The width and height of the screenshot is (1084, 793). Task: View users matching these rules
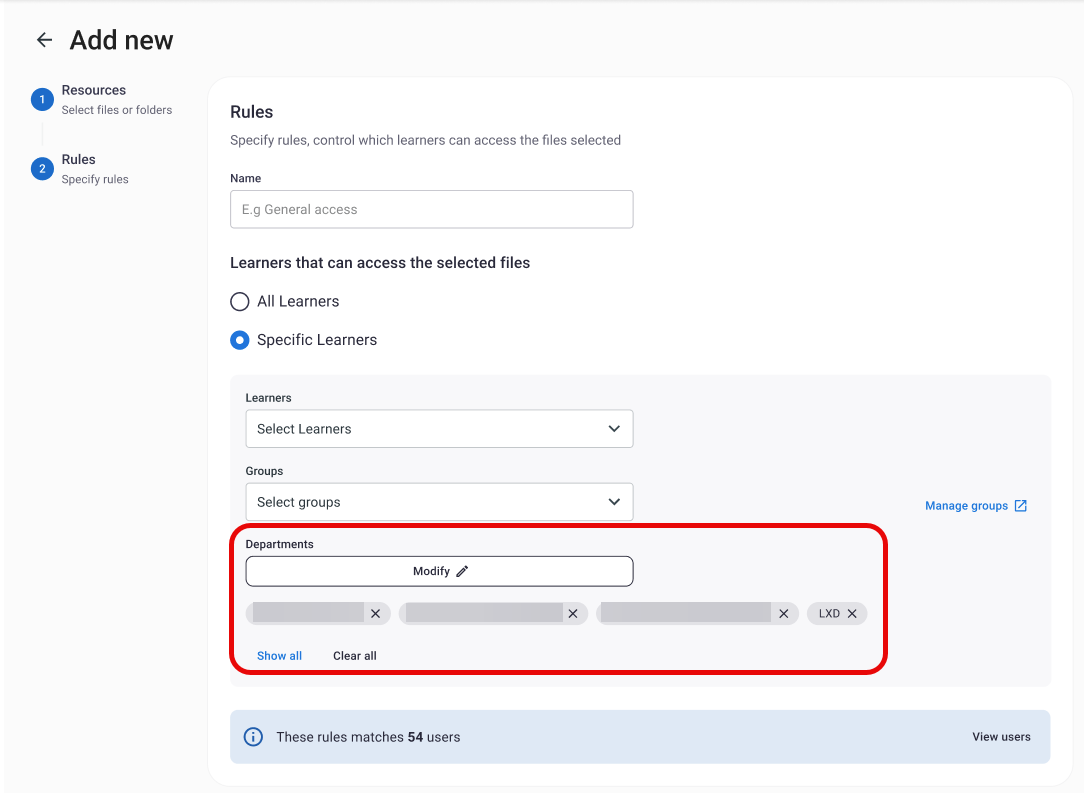tap(1001, 737)
